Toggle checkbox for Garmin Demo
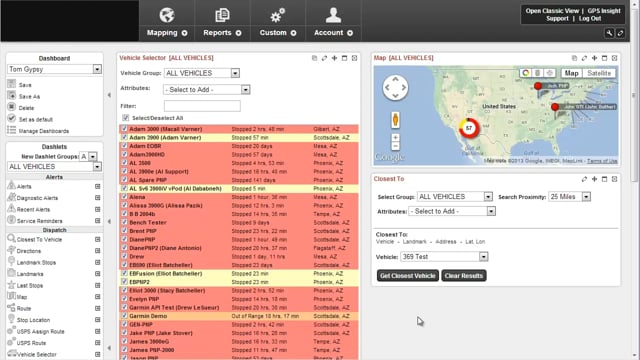The width and height of the screenshot is (640, 360). tap(124, 316)
